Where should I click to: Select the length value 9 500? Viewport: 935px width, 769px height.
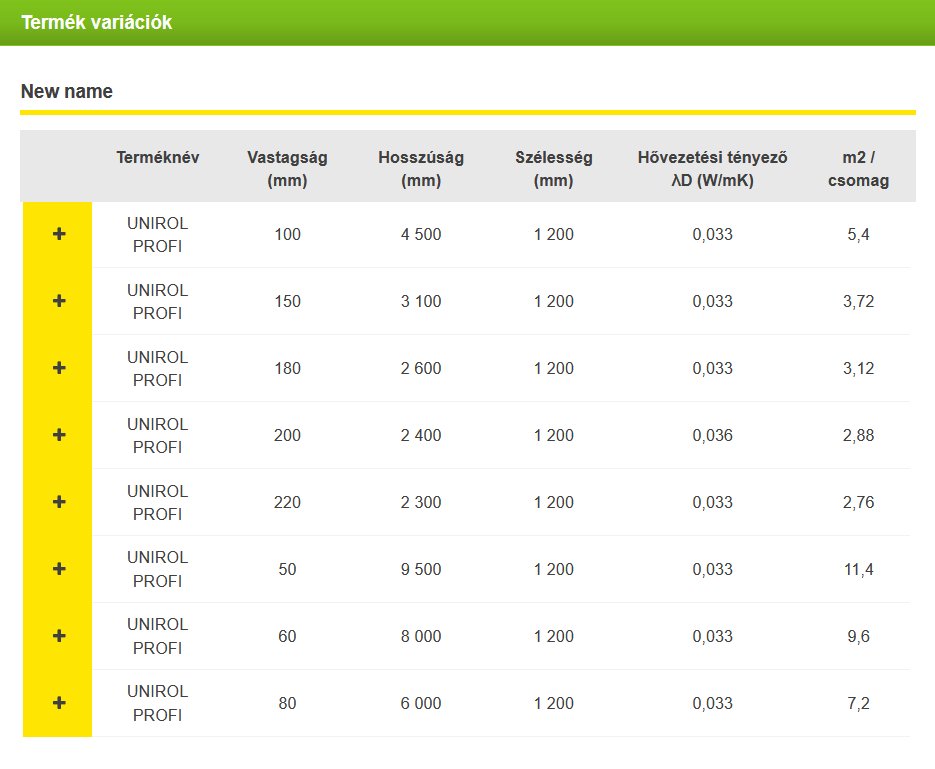point(421,569)
